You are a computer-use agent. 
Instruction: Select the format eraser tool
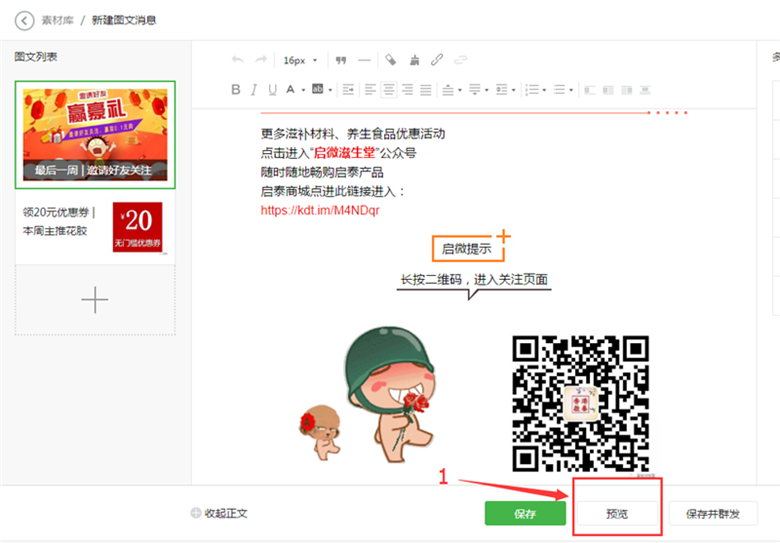point(391,60)
